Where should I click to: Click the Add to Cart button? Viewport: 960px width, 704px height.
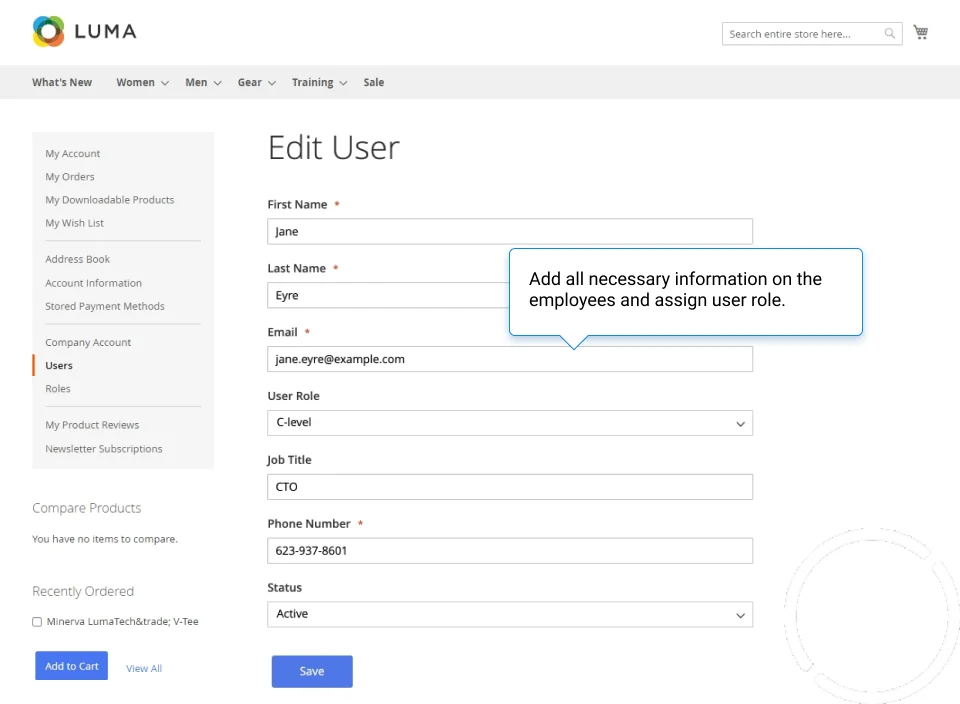tap(71, 666)
